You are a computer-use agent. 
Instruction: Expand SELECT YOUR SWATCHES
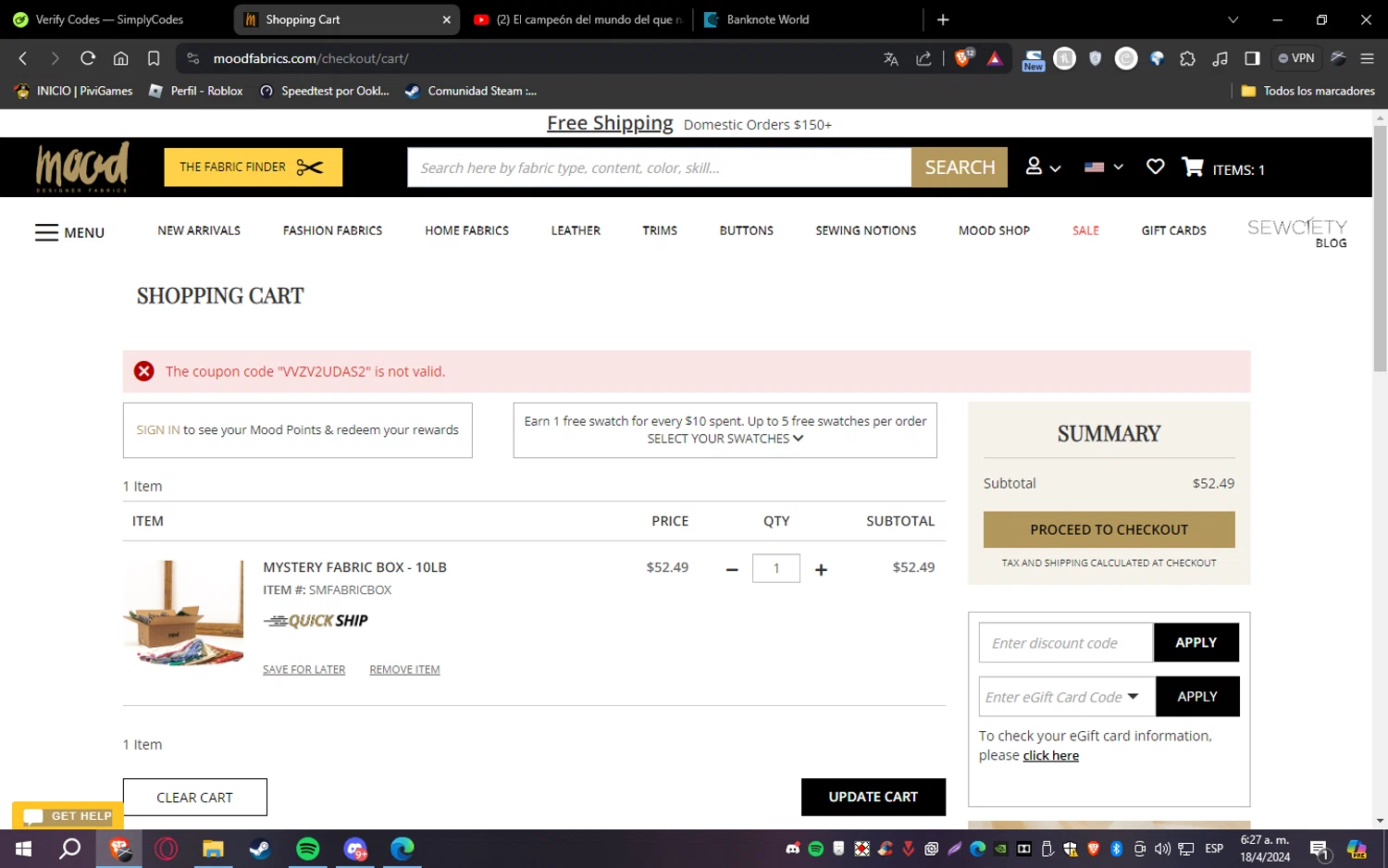coord(725,439)
